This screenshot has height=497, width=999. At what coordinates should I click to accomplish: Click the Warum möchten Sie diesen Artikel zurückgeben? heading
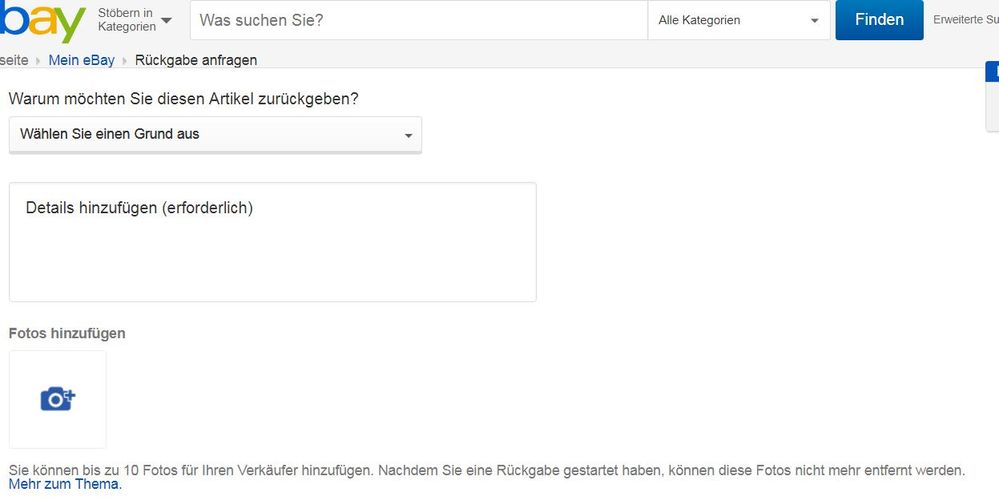pyautogui.click(x=184, y=99)
